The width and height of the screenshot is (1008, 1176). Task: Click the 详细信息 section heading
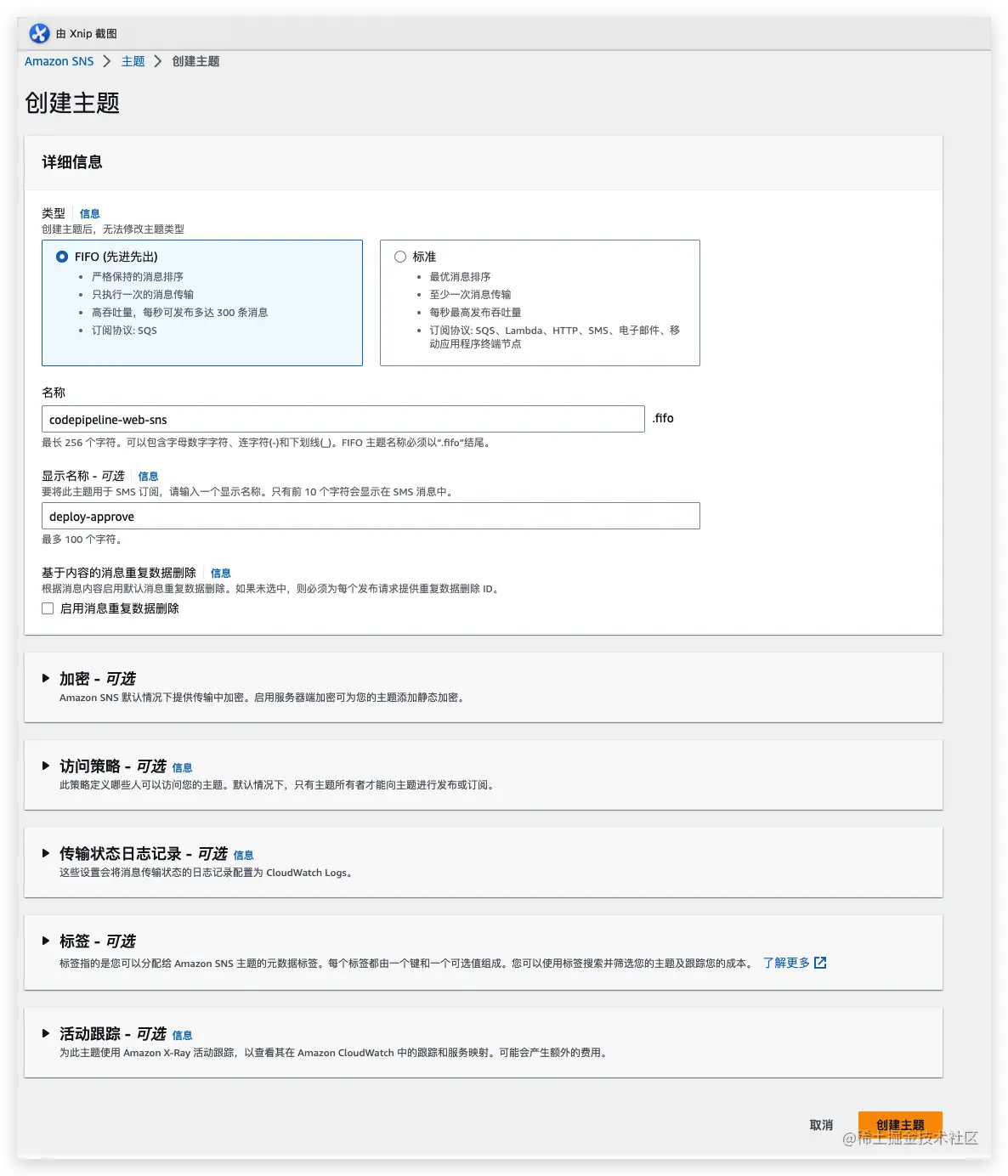tap(72, 162)
